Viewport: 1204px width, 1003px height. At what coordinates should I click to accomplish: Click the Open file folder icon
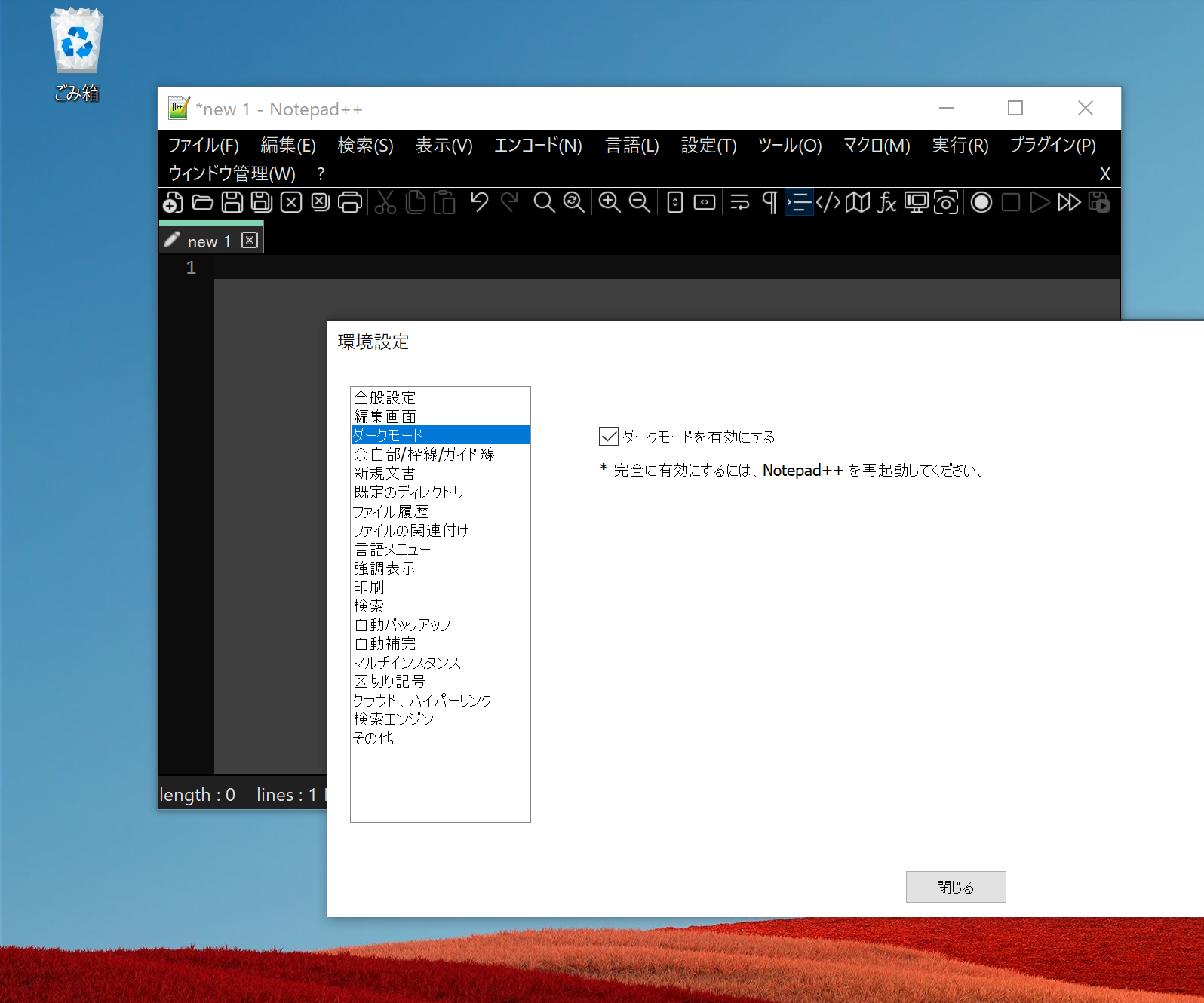pos(202,202)
